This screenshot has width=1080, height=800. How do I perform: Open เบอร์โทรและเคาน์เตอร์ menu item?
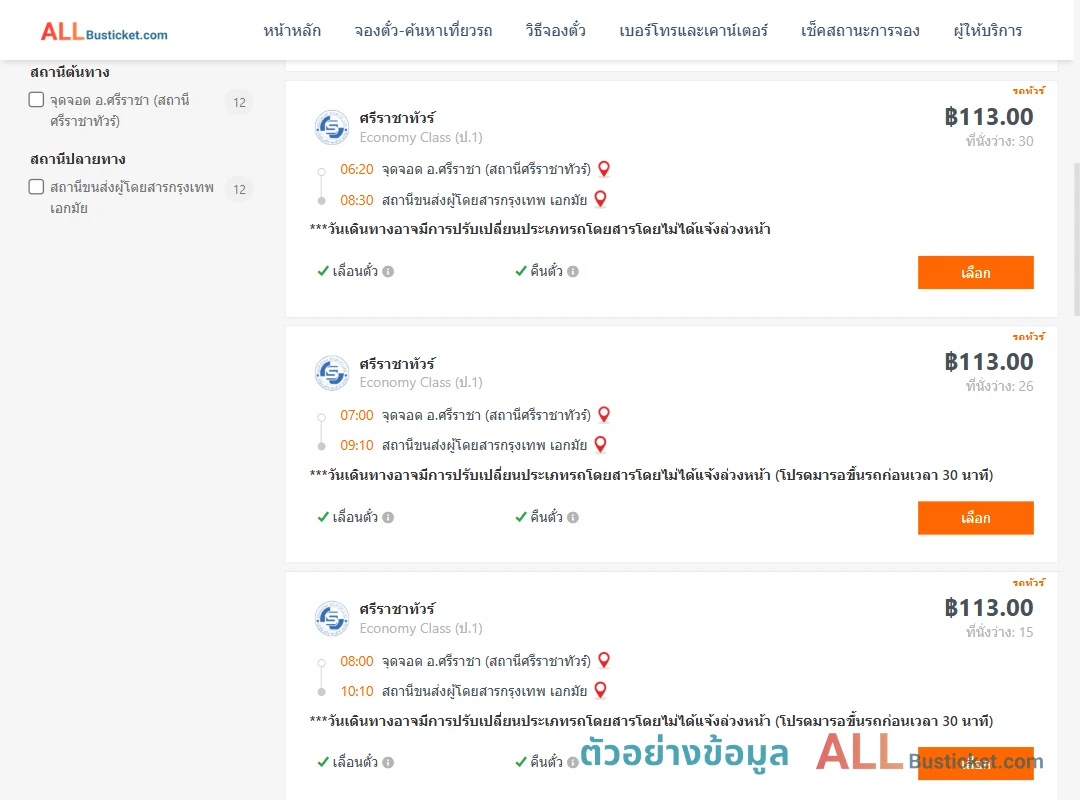693,31
